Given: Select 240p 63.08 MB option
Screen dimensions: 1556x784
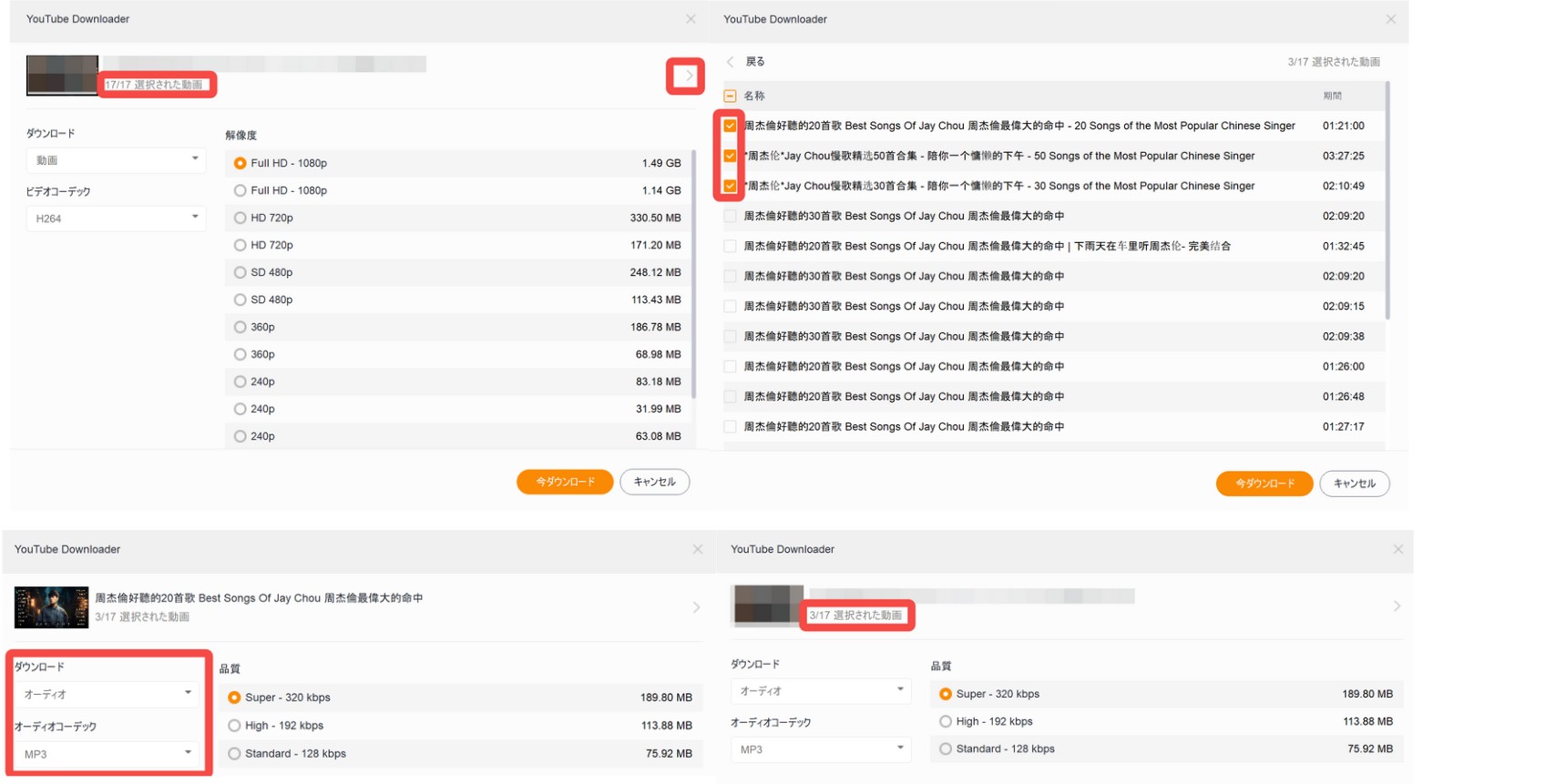Looking at the screenshot, I should pyautogui.click(x=240, y=436).
